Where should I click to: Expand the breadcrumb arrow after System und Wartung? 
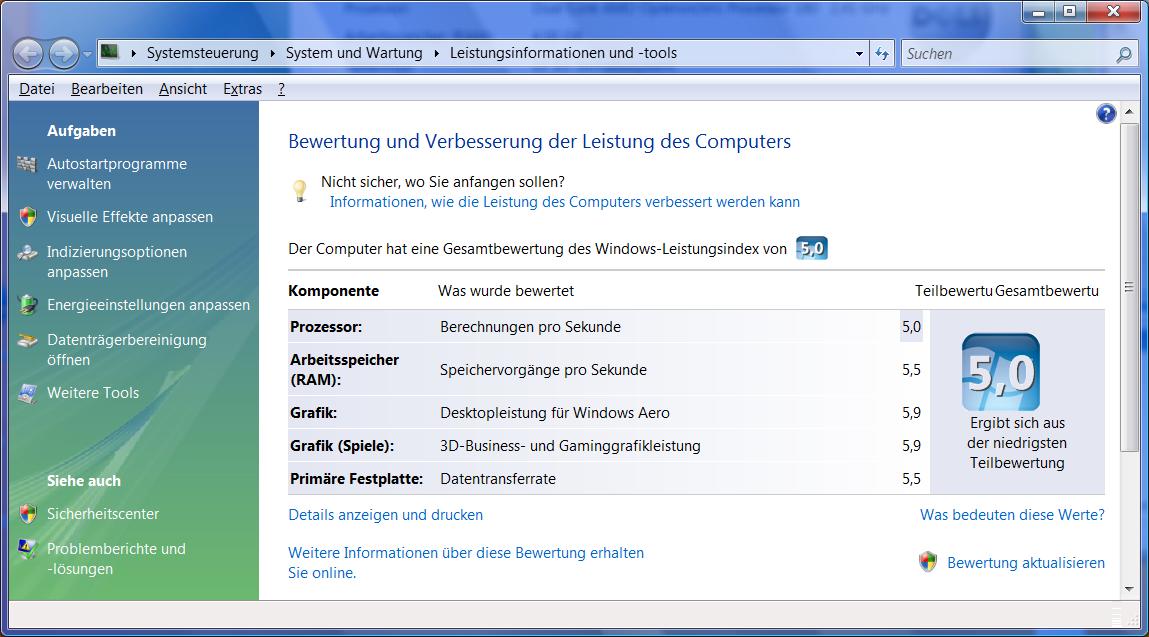pyautogui.click(x=437, y=54)
